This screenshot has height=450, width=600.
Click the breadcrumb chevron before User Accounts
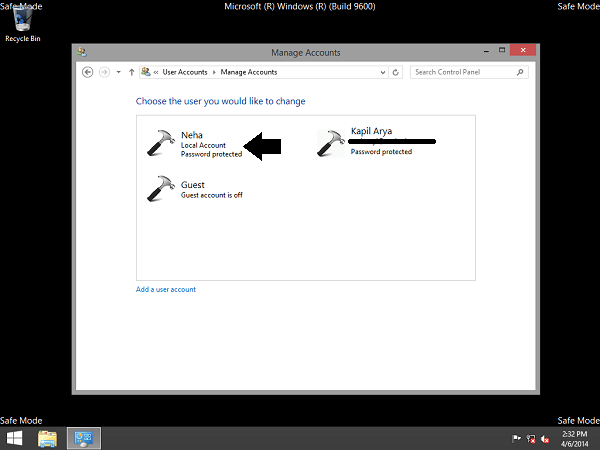156,72
